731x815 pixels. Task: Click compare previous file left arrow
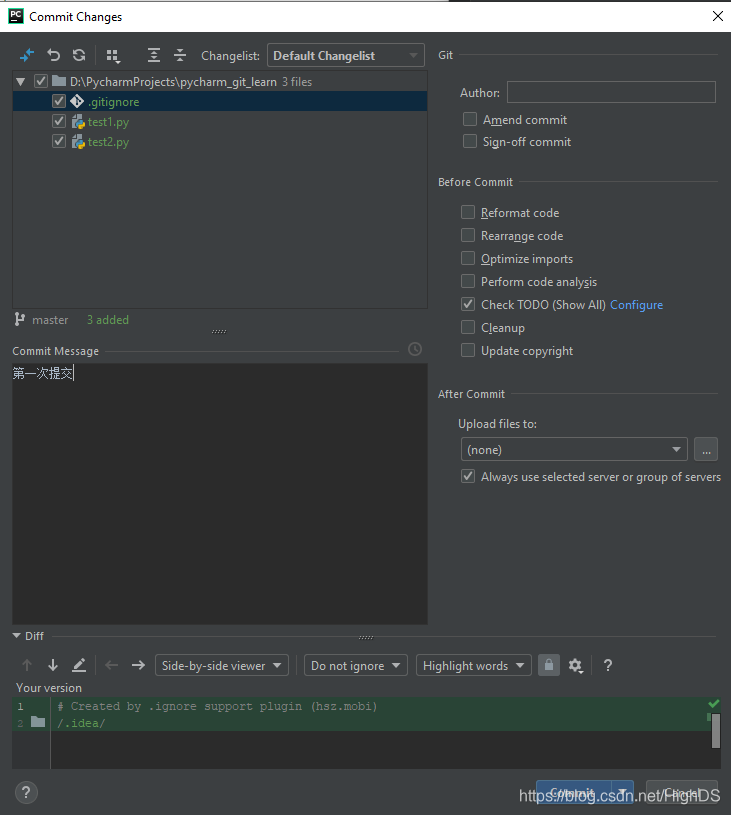tap(112, 665)
